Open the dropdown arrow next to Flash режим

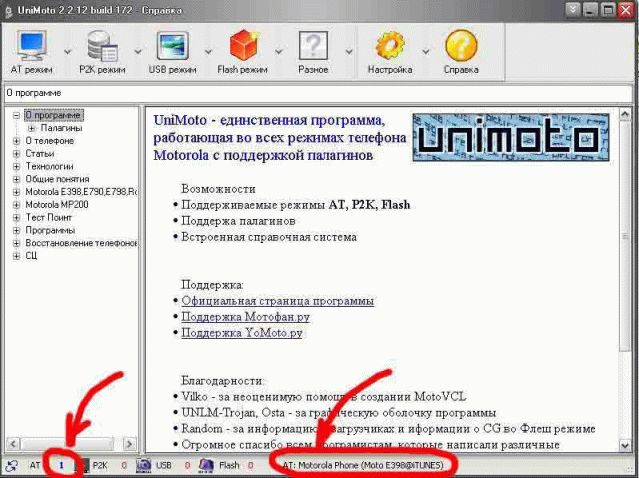coord(279,51)
